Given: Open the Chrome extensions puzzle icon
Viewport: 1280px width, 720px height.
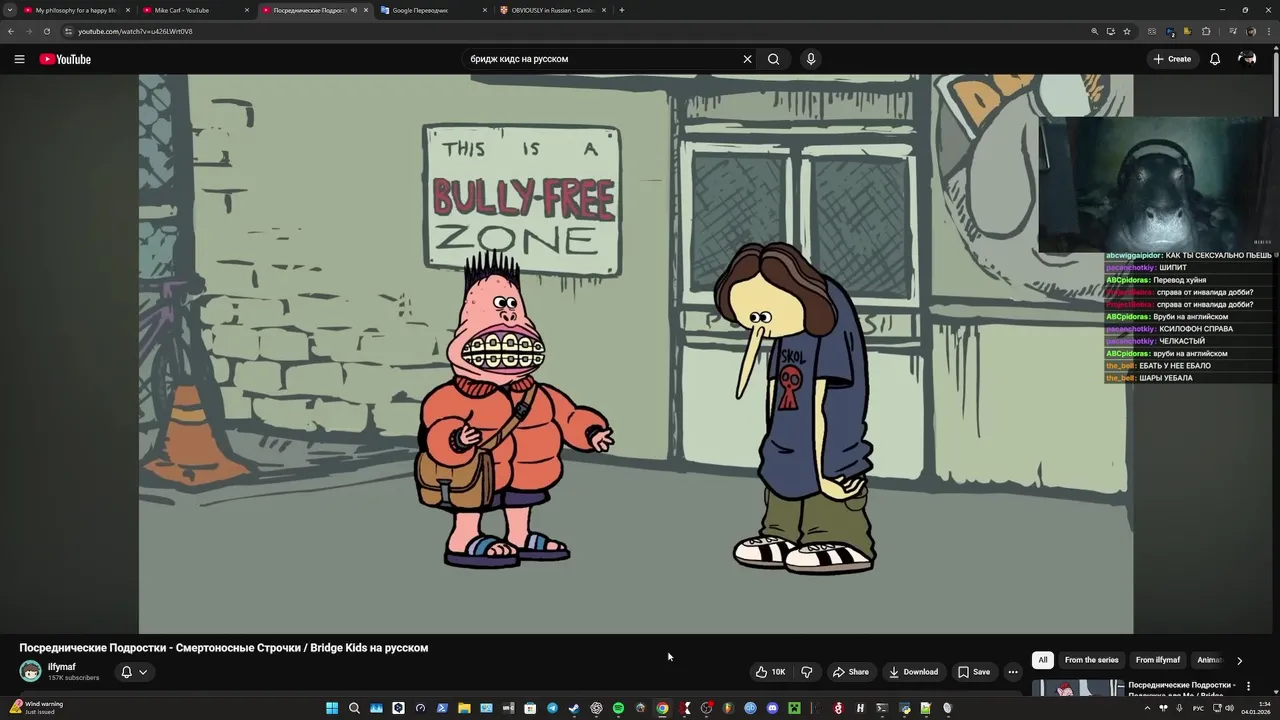Looking at the screenshot, I should click(x=1206, y=31).
